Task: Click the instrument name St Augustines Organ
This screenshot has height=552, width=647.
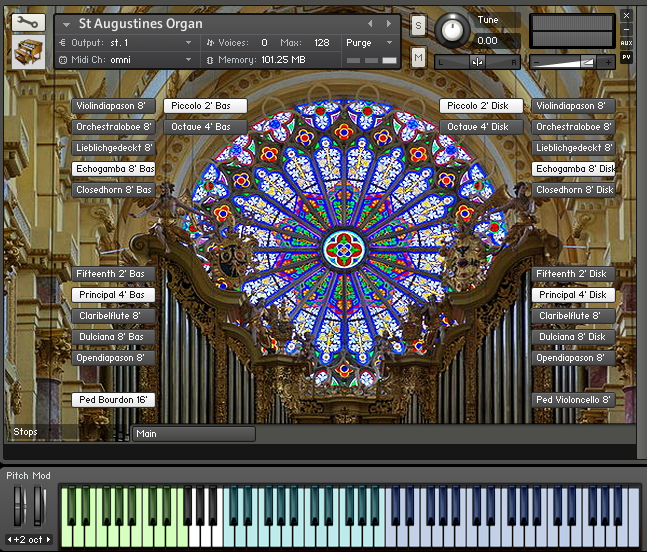Action: pos(141,24)
